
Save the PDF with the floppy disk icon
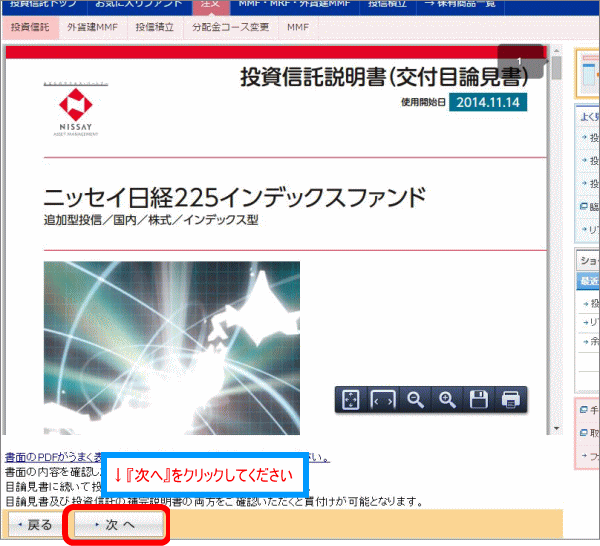click(x=479, y=400)
